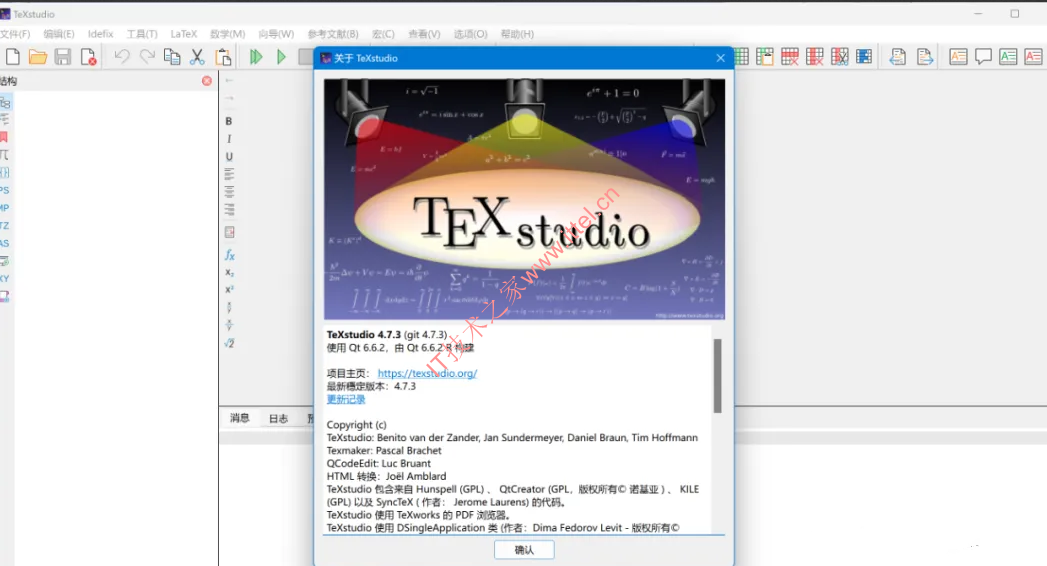Open the Idefix menu
The width and height of the screenshot is (1047, 566).
[100, 34]
